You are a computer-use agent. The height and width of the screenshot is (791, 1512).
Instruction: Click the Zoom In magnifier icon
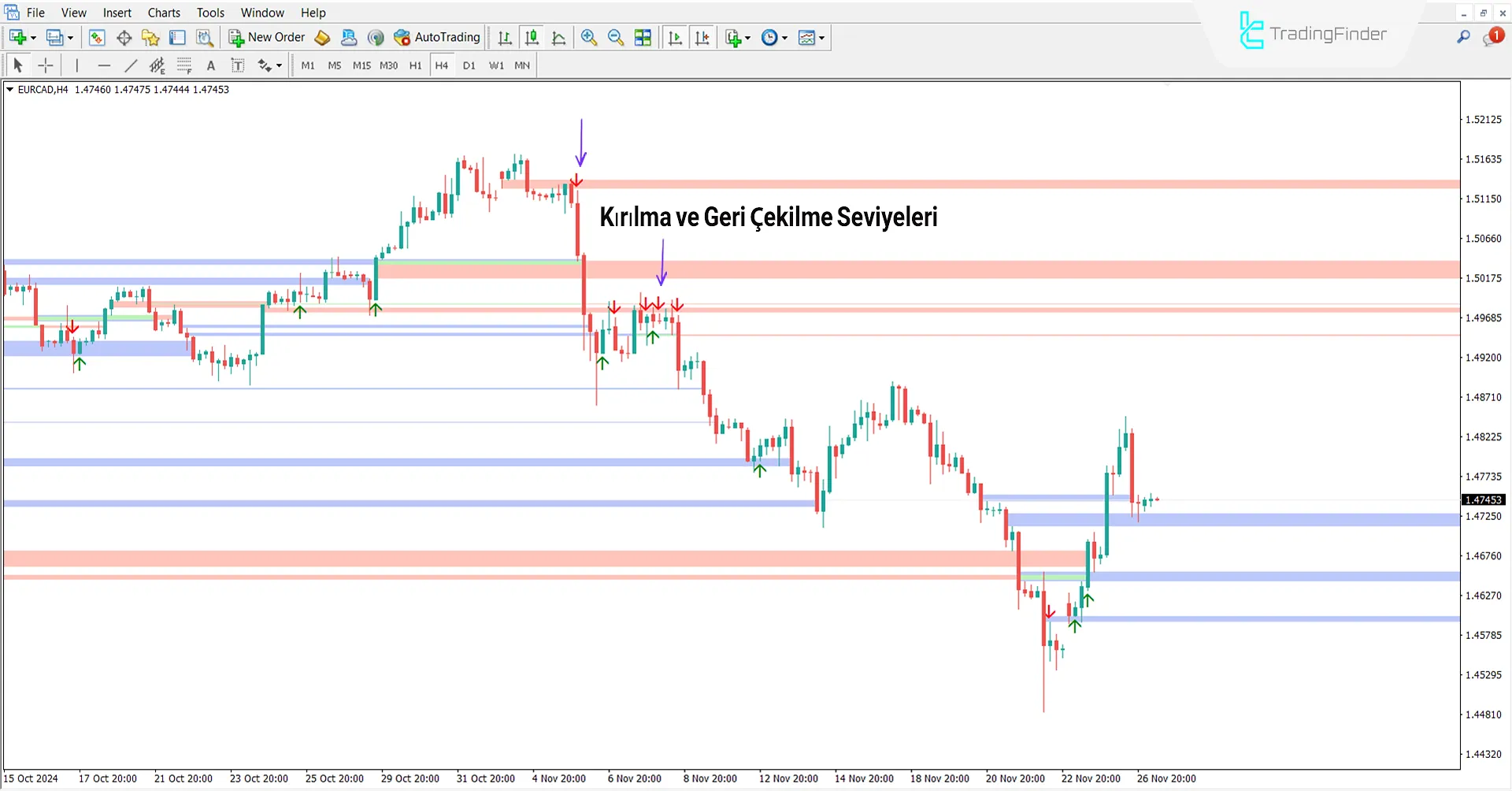click(x=588, y=38)
